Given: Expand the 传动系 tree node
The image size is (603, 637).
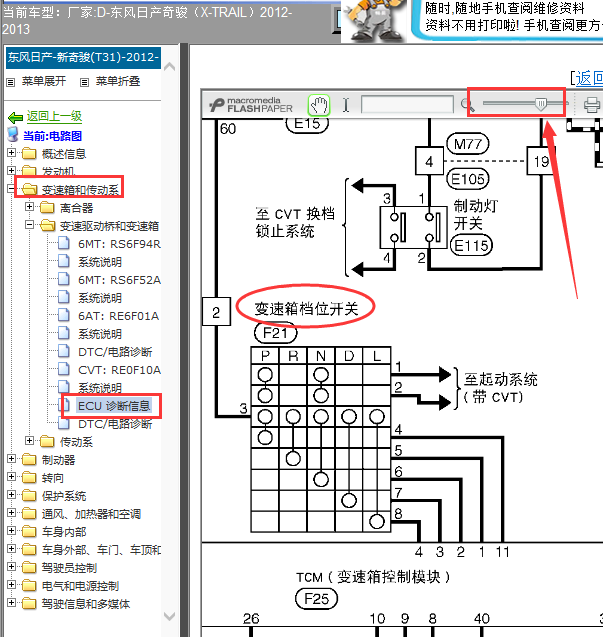Looking at the screenshot, I should [29, 440].
